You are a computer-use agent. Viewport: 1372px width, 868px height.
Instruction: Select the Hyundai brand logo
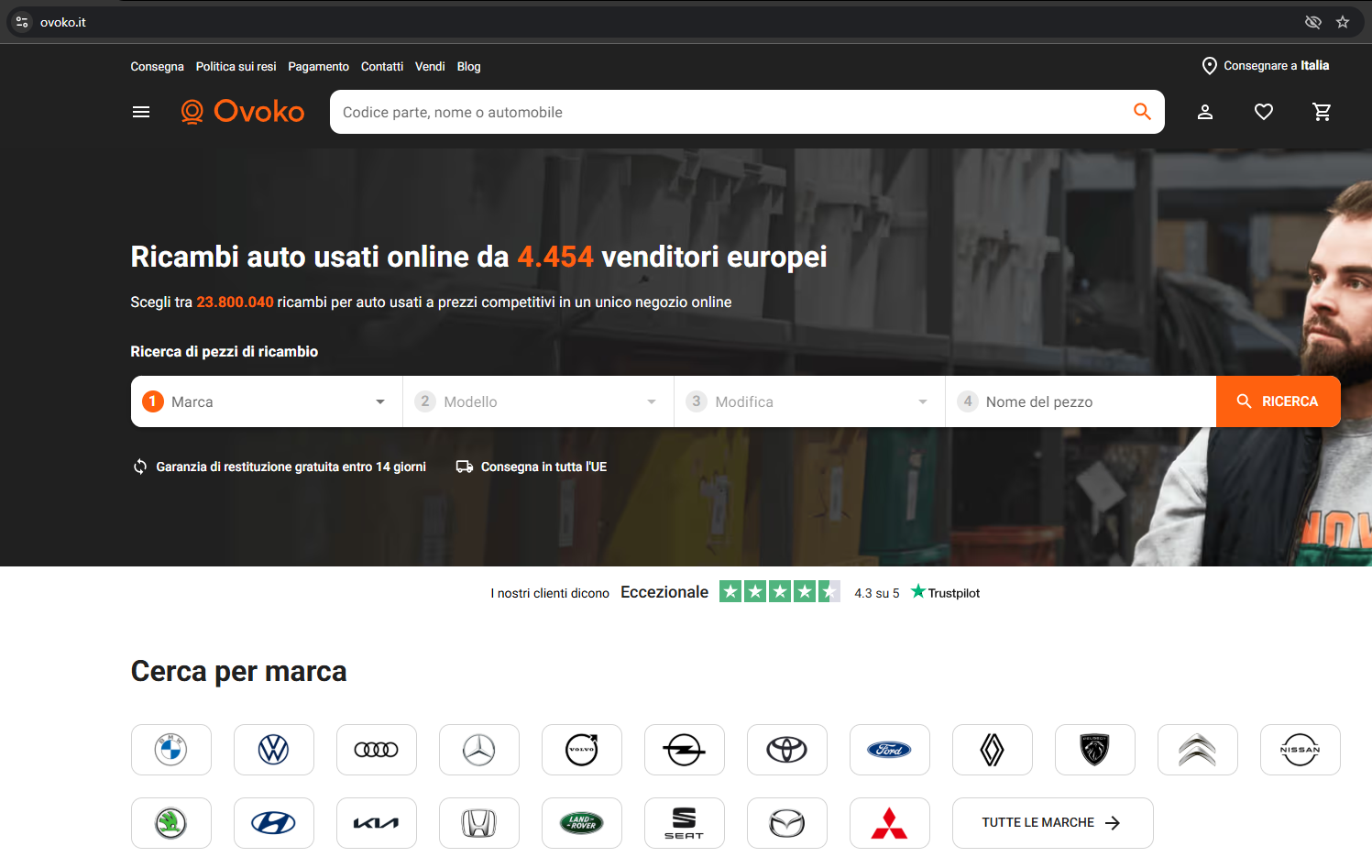(274, 823)
